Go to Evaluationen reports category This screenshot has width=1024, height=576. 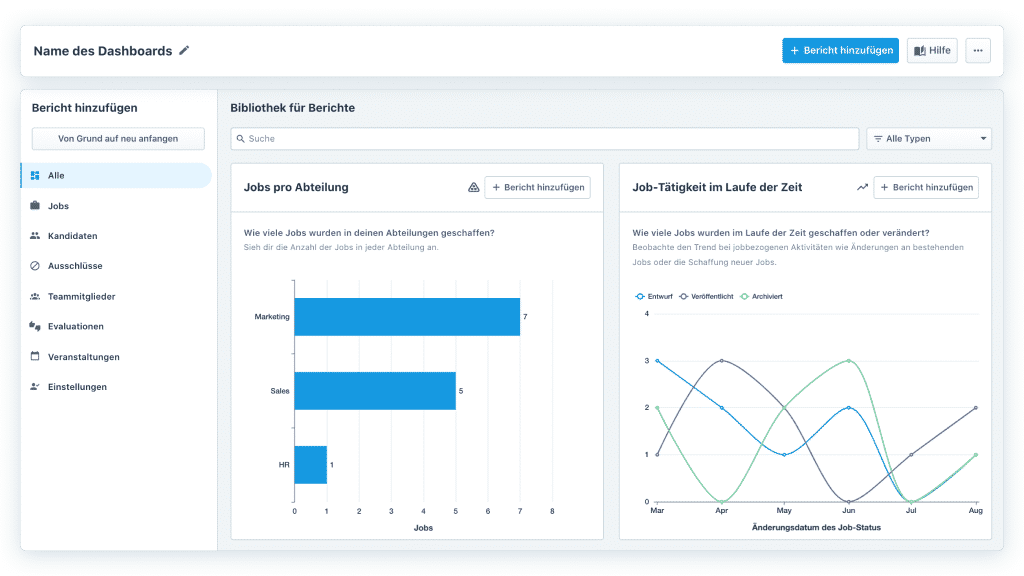[75, 326]
